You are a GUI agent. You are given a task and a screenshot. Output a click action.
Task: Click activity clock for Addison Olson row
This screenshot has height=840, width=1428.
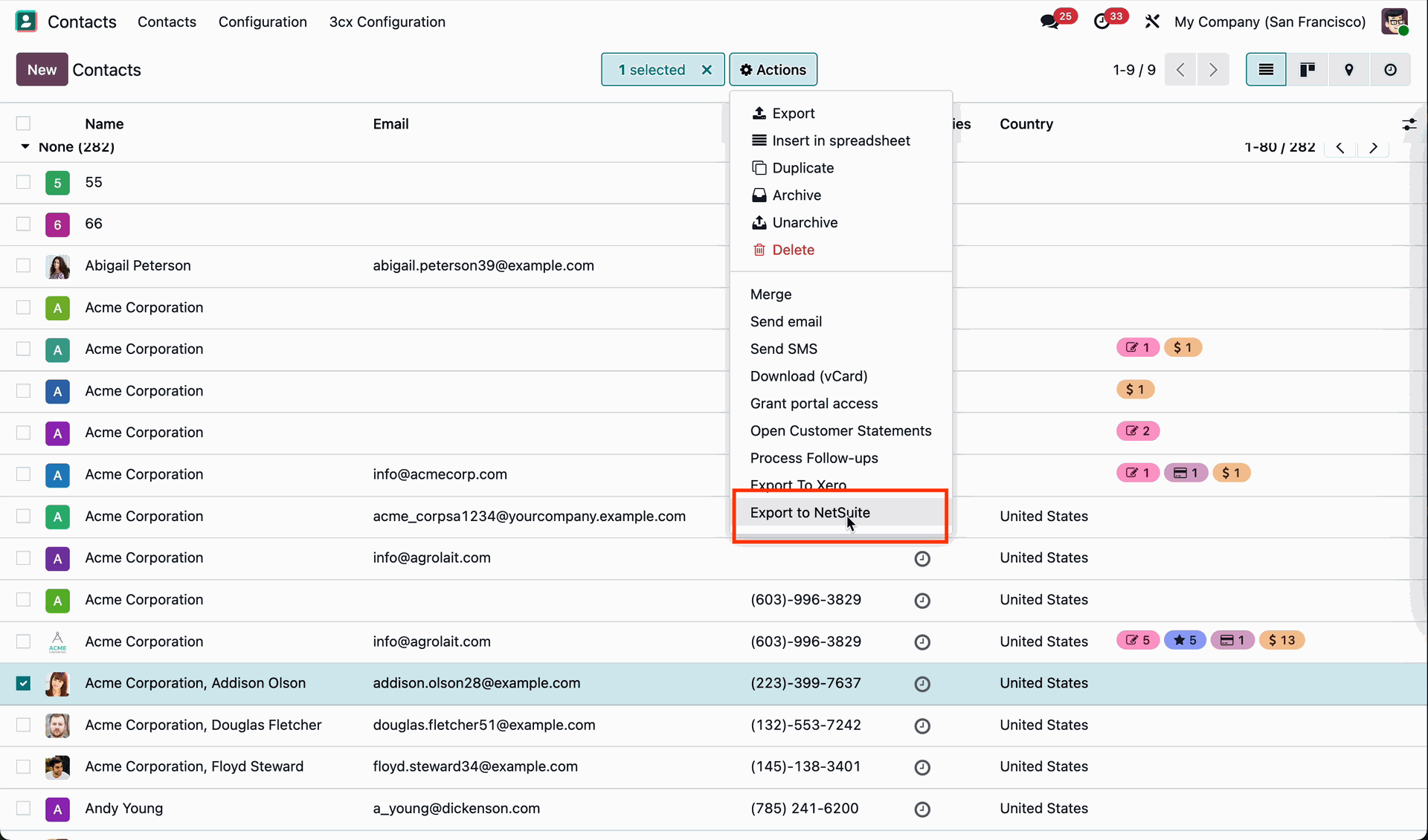point(922,684)
